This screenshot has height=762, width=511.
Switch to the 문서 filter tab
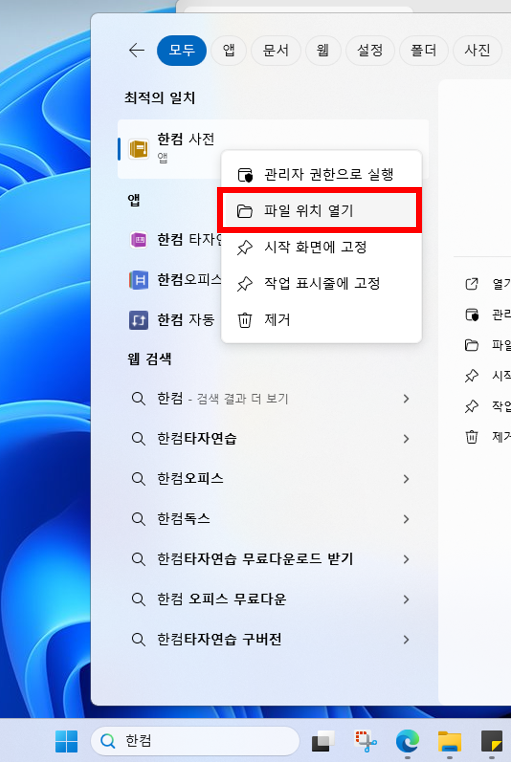pos(275,50)
